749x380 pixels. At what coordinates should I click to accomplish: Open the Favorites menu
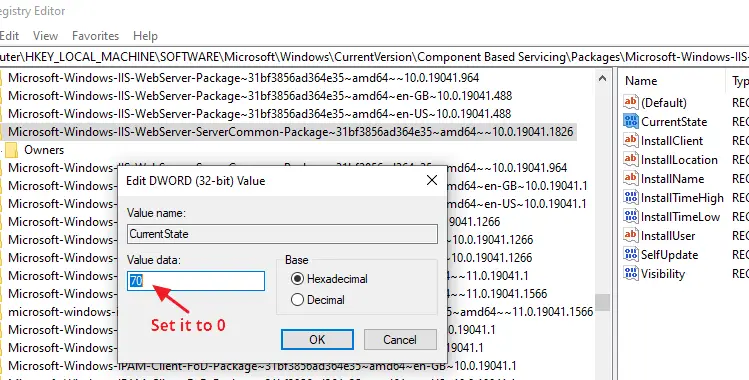coord(96,36)
